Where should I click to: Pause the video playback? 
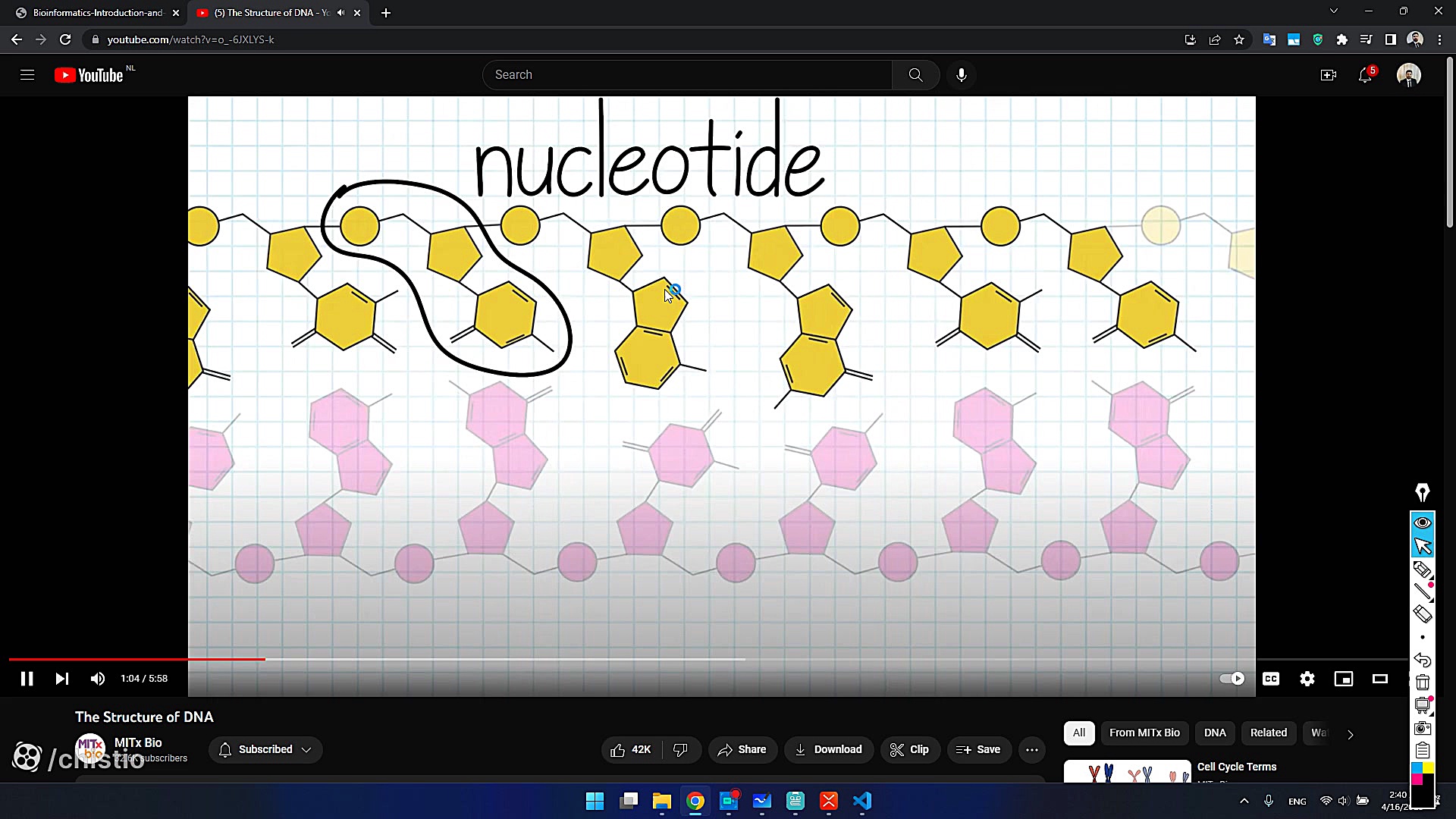(27, 679)
